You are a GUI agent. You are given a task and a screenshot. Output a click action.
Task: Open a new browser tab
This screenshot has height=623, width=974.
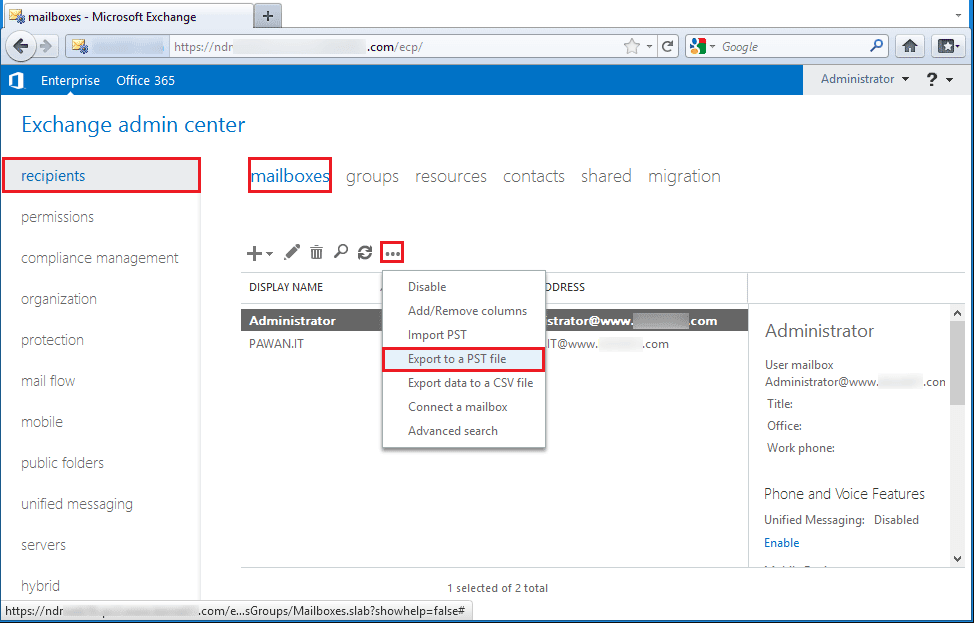(268, 16)
